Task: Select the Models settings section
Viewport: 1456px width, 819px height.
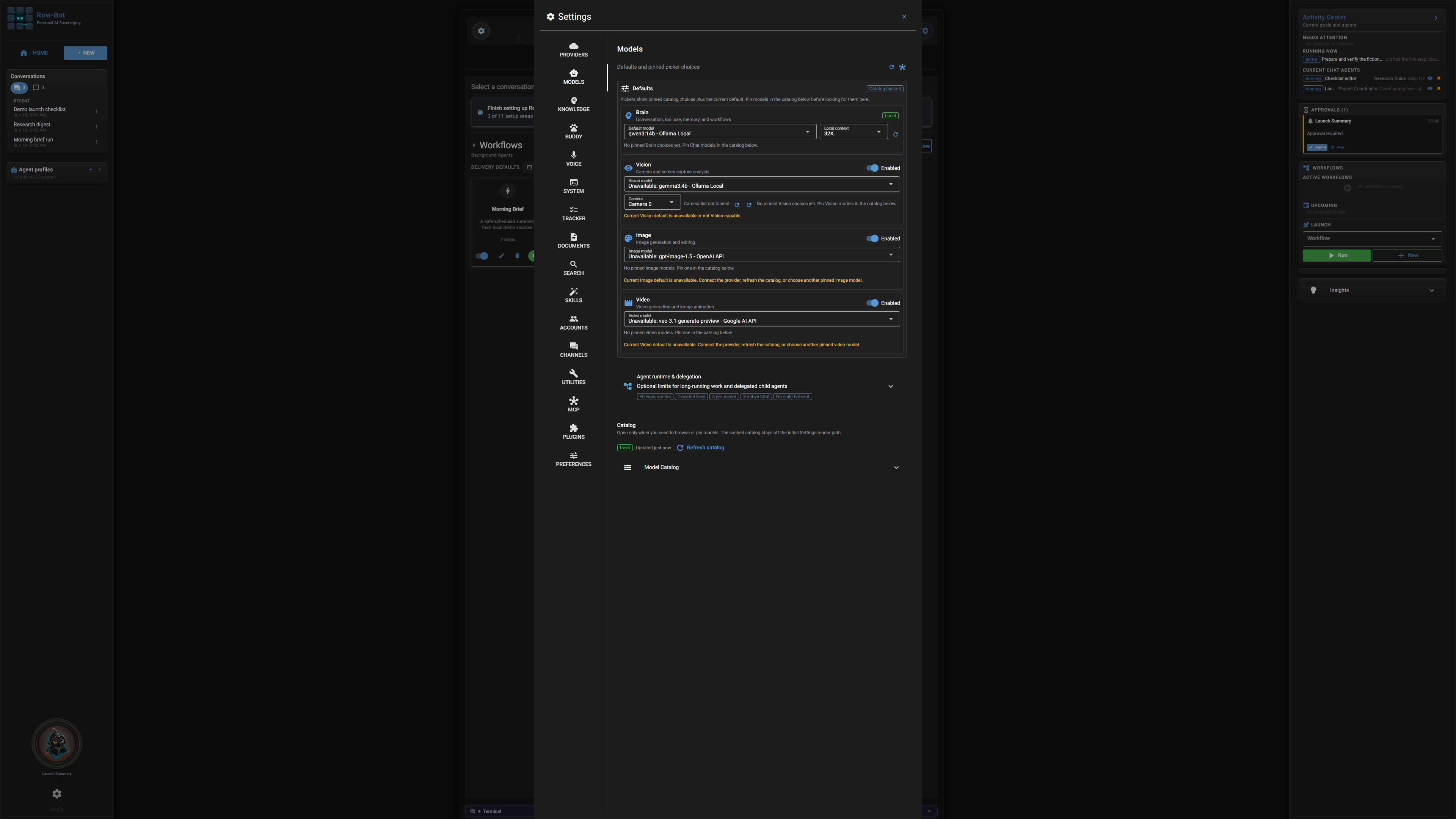Action: [573, 77]
